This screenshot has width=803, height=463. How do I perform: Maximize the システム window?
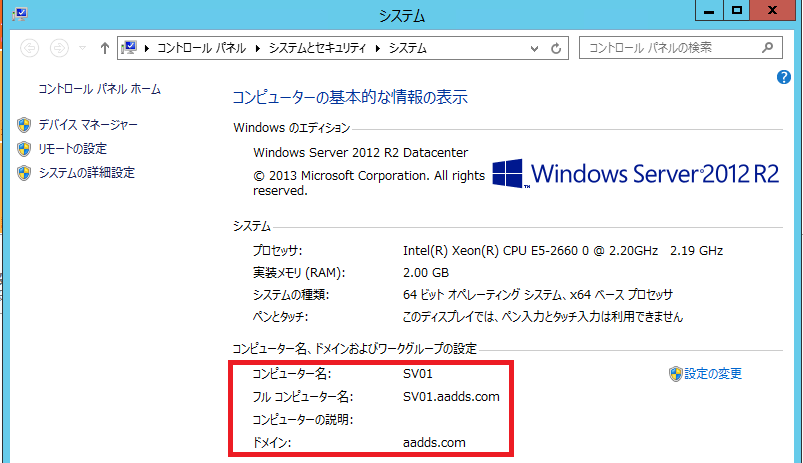tap(737, 10)
